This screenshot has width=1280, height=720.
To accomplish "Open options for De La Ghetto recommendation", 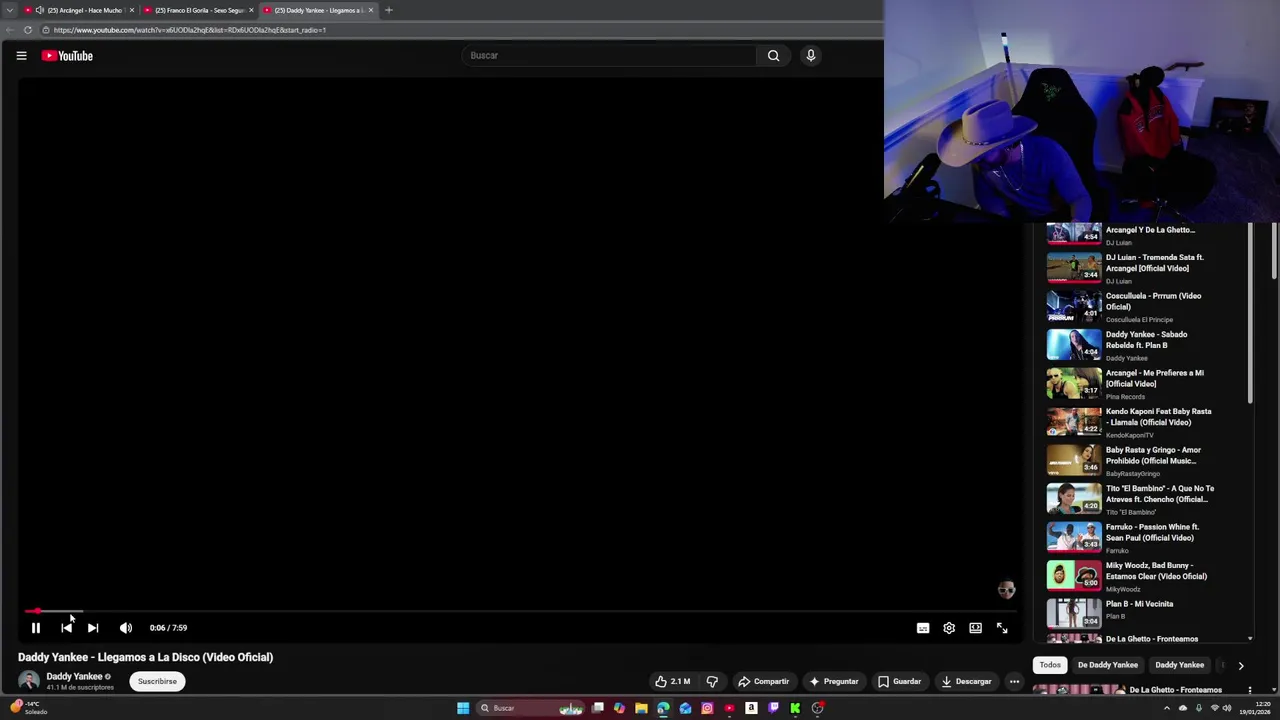I will click(x=1250, y=690).
